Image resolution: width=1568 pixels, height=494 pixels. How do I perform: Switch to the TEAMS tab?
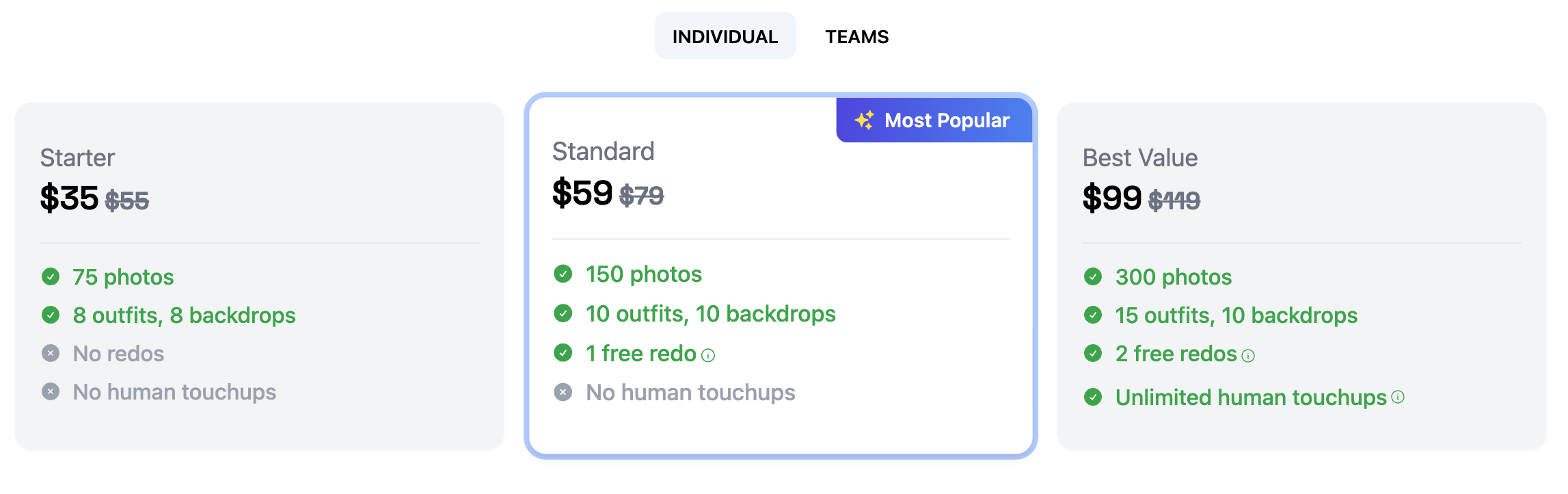(x=857, y=36)
